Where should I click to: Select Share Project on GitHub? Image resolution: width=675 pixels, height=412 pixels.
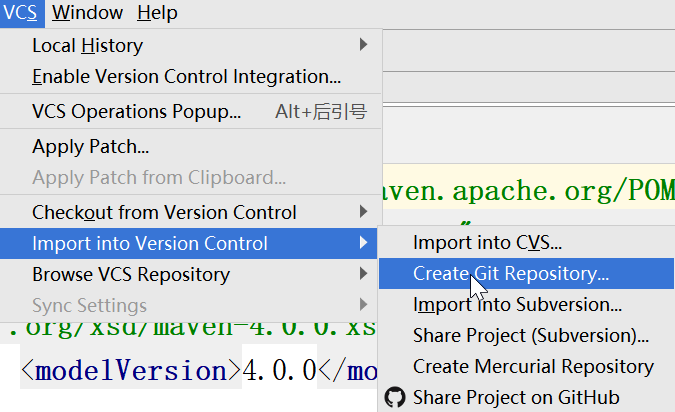516,397
